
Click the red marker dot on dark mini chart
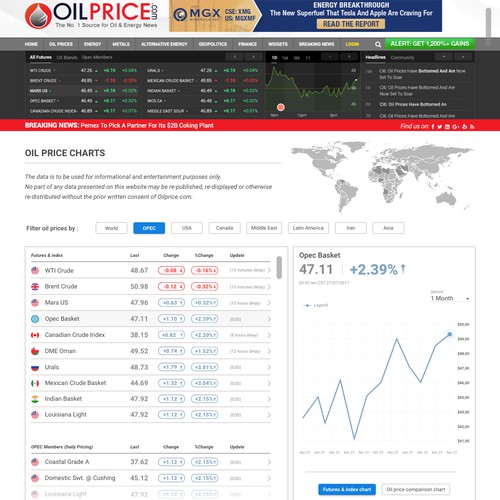[281, 107]
